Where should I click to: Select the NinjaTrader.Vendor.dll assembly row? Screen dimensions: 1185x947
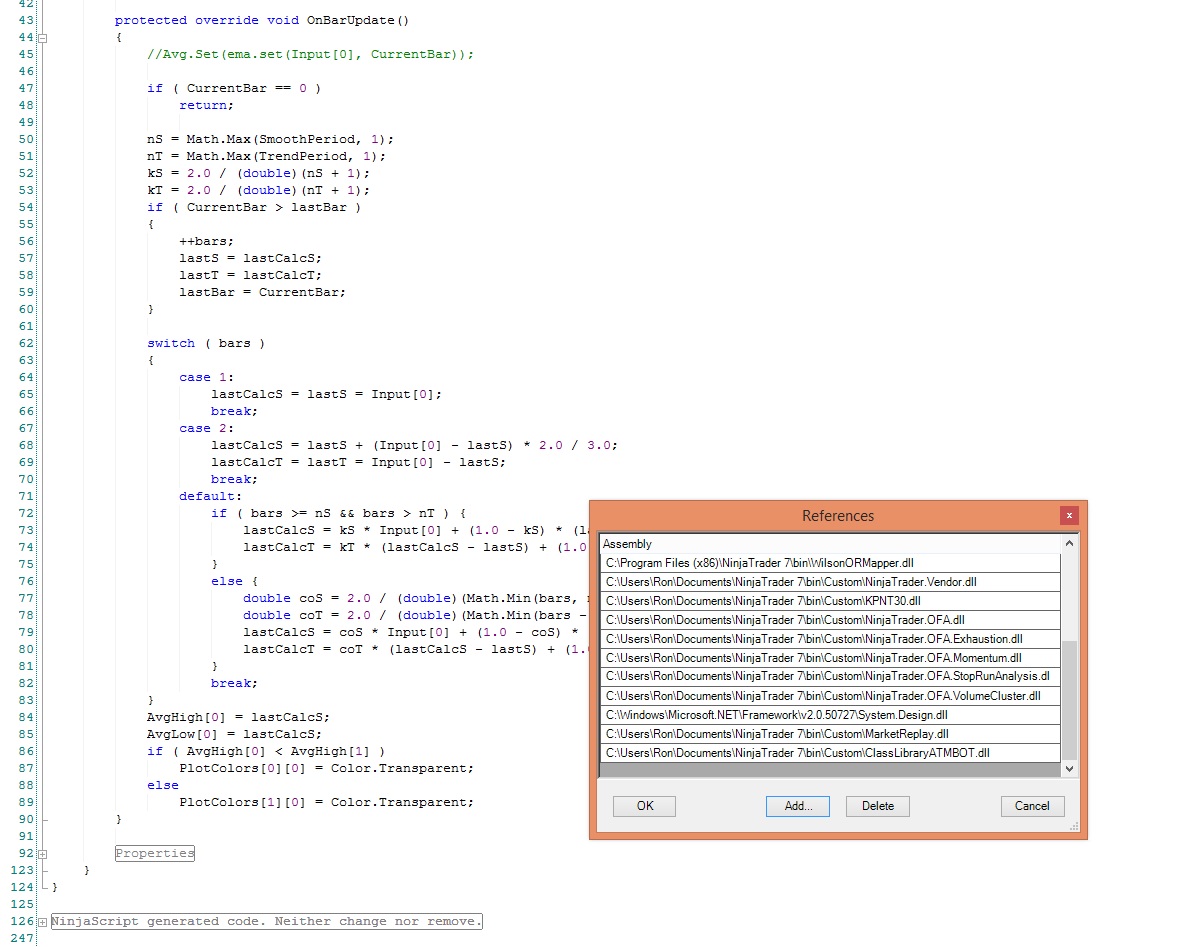(x=829, y=582)
